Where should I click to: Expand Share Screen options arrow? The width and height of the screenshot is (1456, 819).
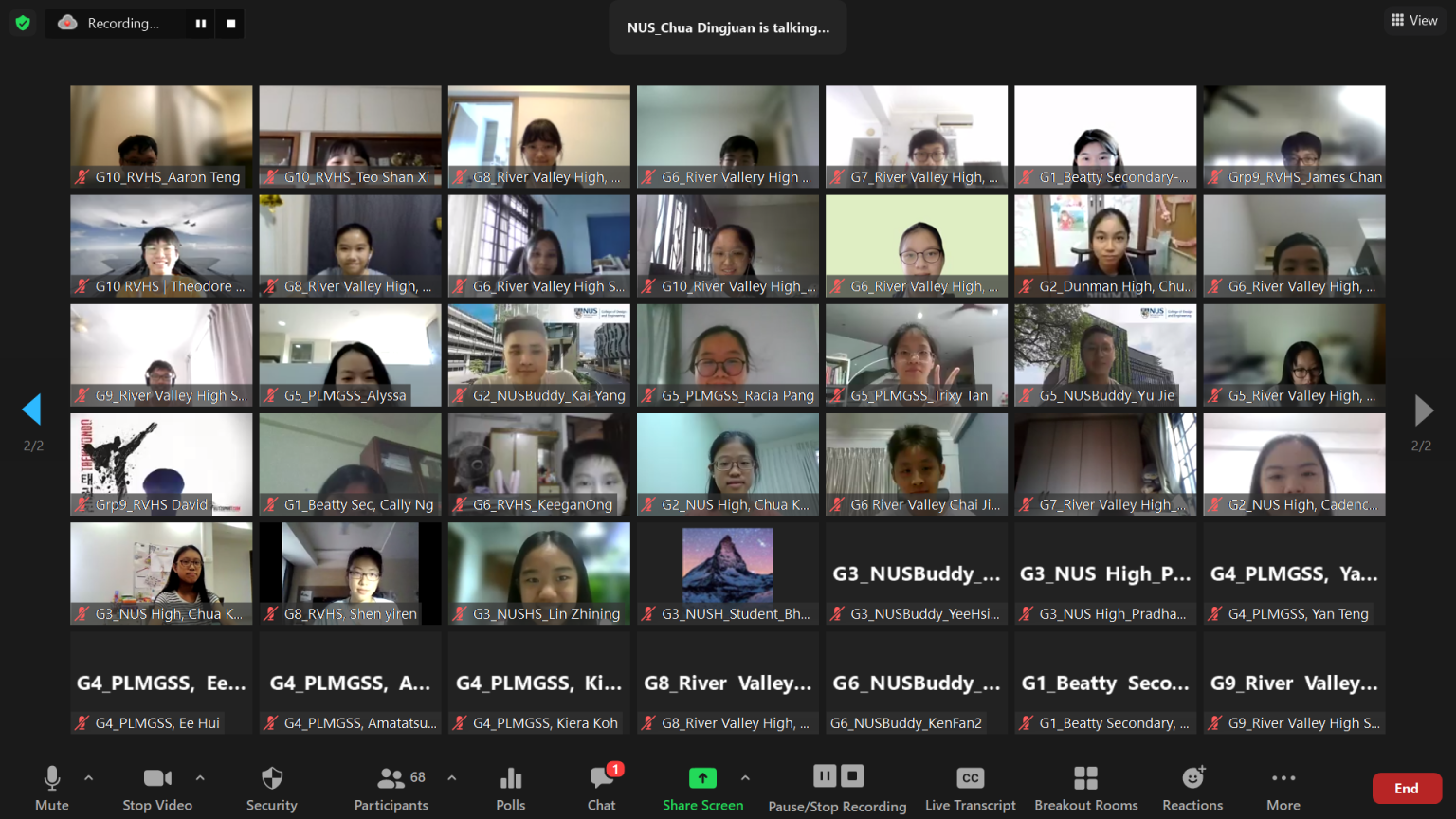[745, 777]
